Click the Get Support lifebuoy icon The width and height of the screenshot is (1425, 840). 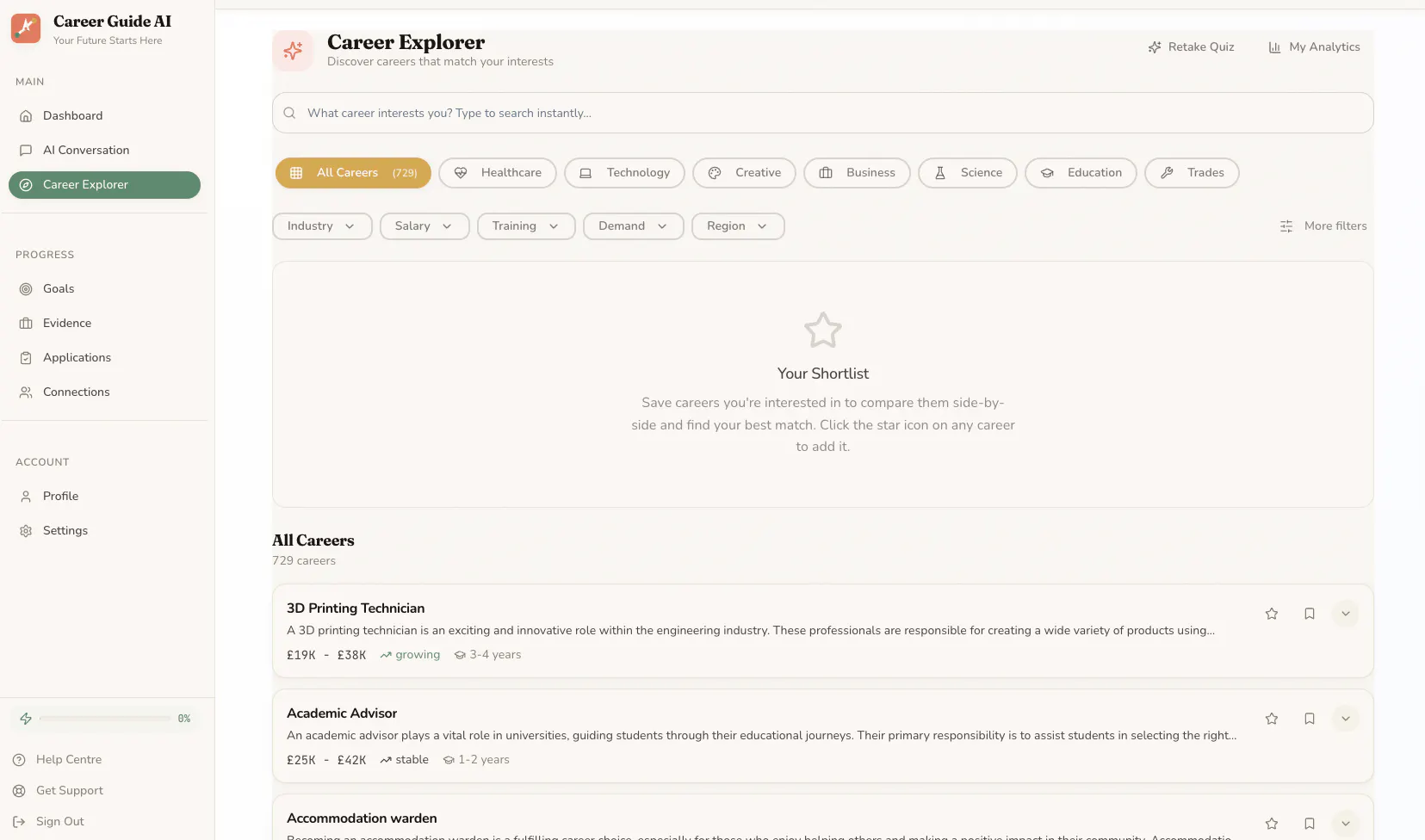[x=19, y=791]
